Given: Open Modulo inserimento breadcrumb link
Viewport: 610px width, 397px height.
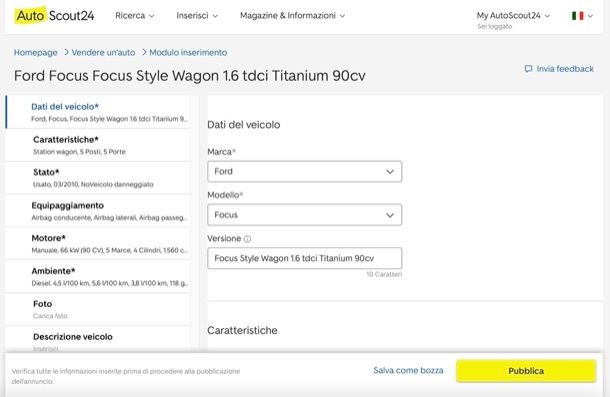Looking at the screenshot, I should pyautogui.click(x=188, y=52).
